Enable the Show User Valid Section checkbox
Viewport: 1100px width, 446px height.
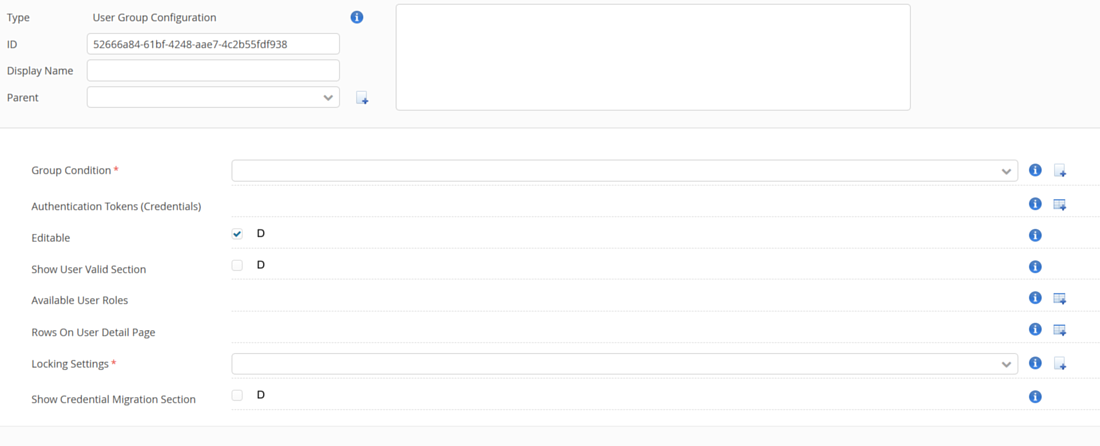coord(237,266)
